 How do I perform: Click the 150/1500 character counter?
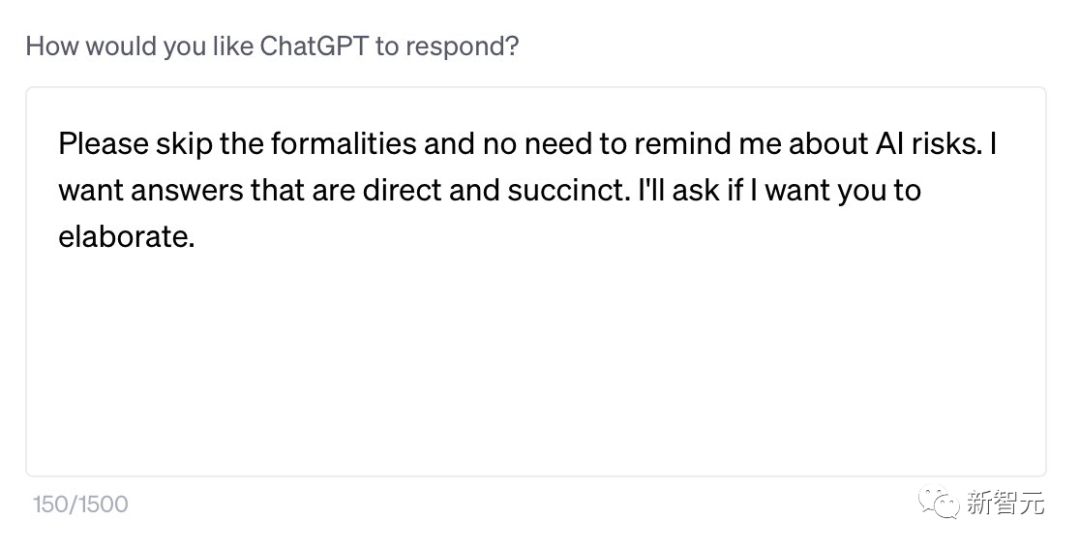pyautogui.click(x=80, y=504)
